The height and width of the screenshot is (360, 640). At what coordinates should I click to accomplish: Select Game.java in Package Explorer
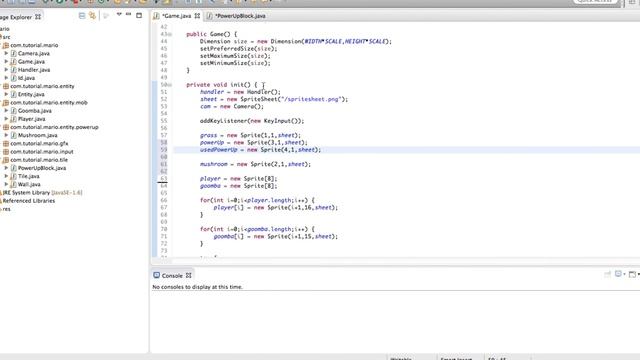31,62
